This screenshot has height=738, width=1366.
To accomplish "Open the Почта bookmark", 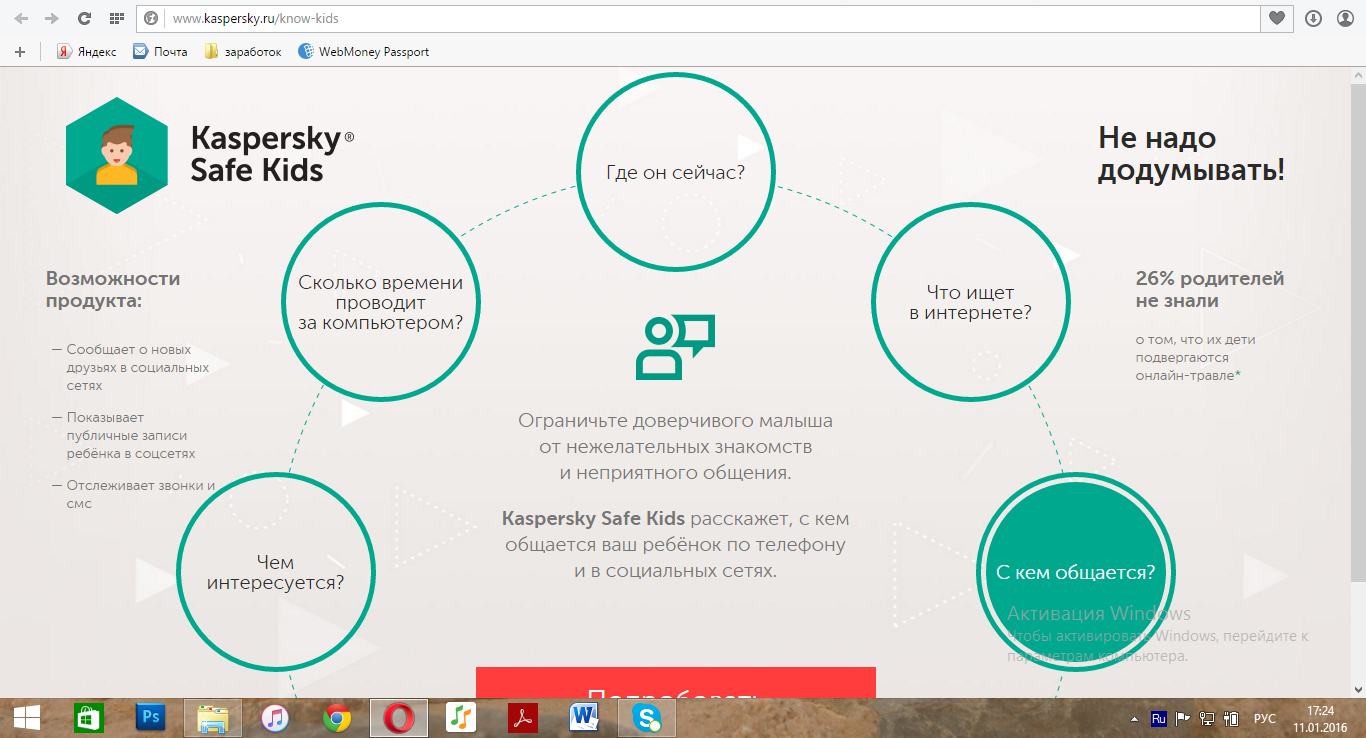I will (x=160, y=51).
